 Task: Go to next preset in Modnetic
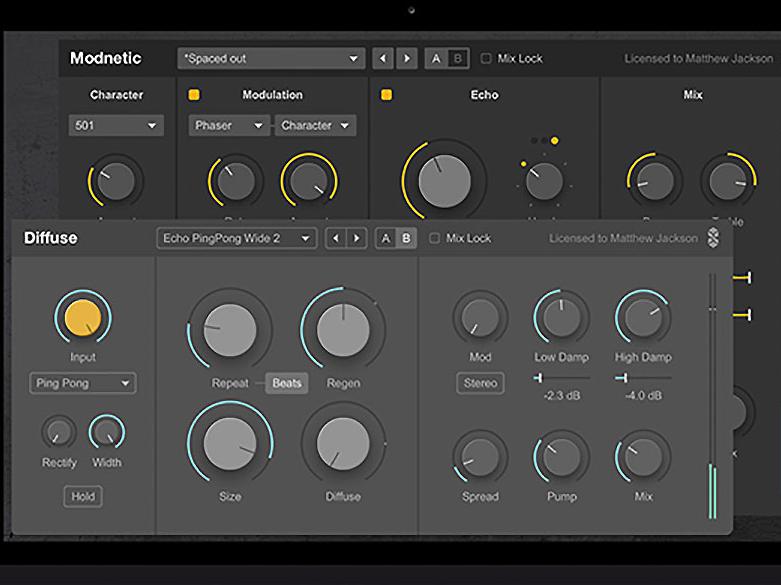point(405,58)
